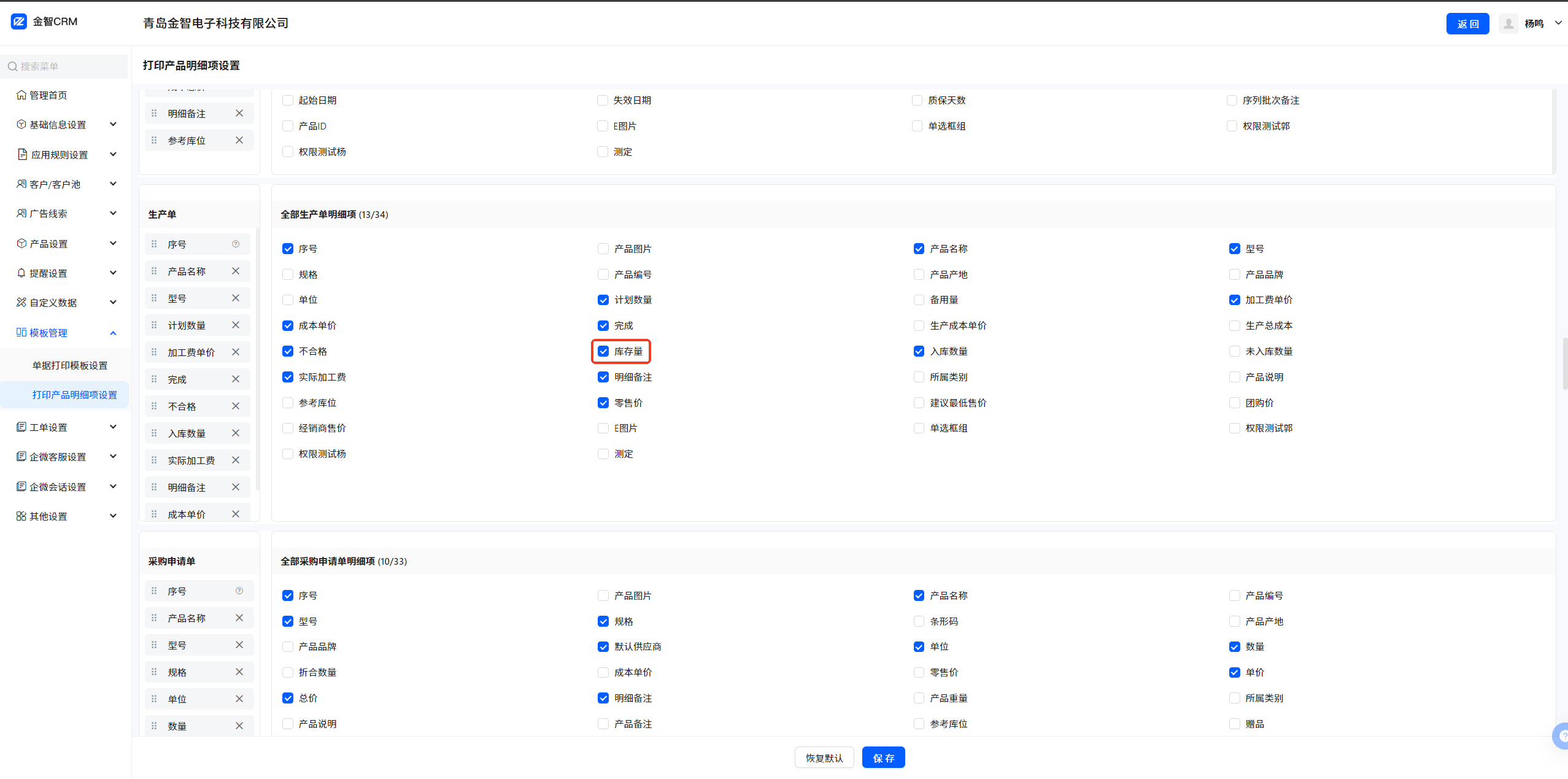The width and height of the screenshot is (1568, 779).
Task: Check 条形码 in 采购申请单明细项
Action: tap(919, 621)
